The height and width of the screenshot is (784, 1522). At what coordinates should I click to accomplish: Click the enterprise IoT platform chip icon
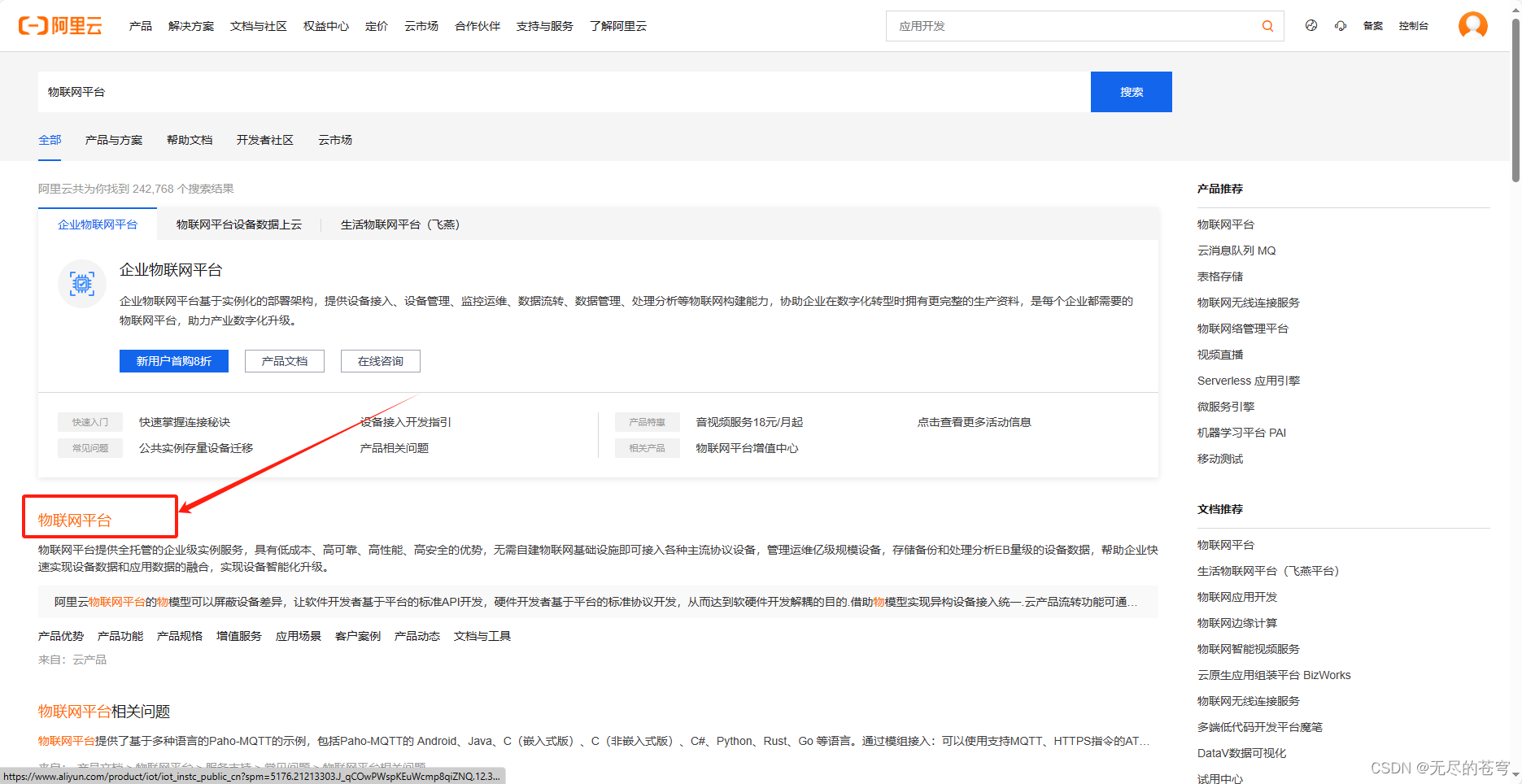click(x=82, y=284)
